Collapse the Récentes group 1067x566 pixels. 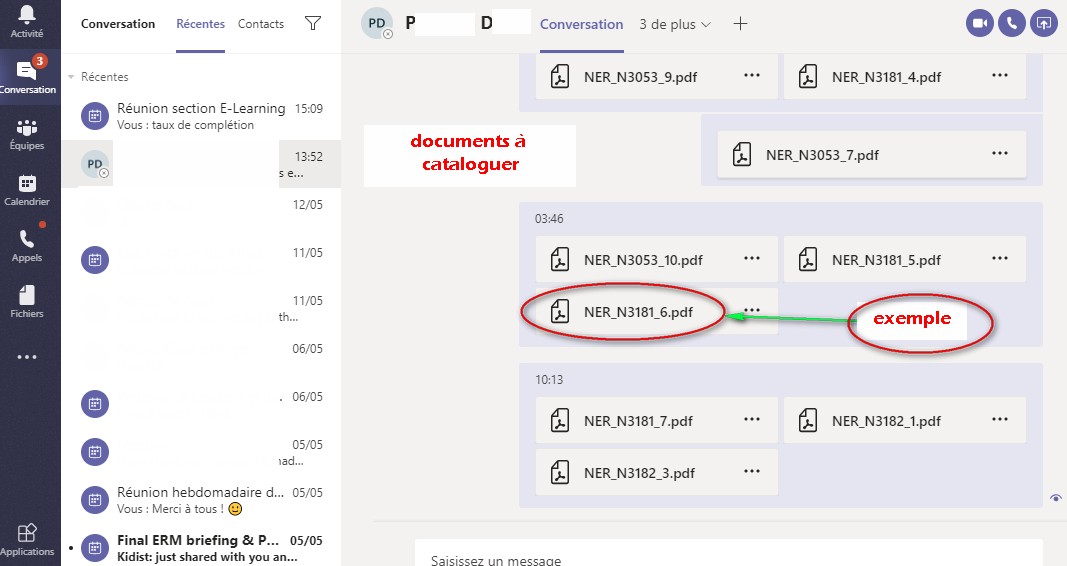71,77
